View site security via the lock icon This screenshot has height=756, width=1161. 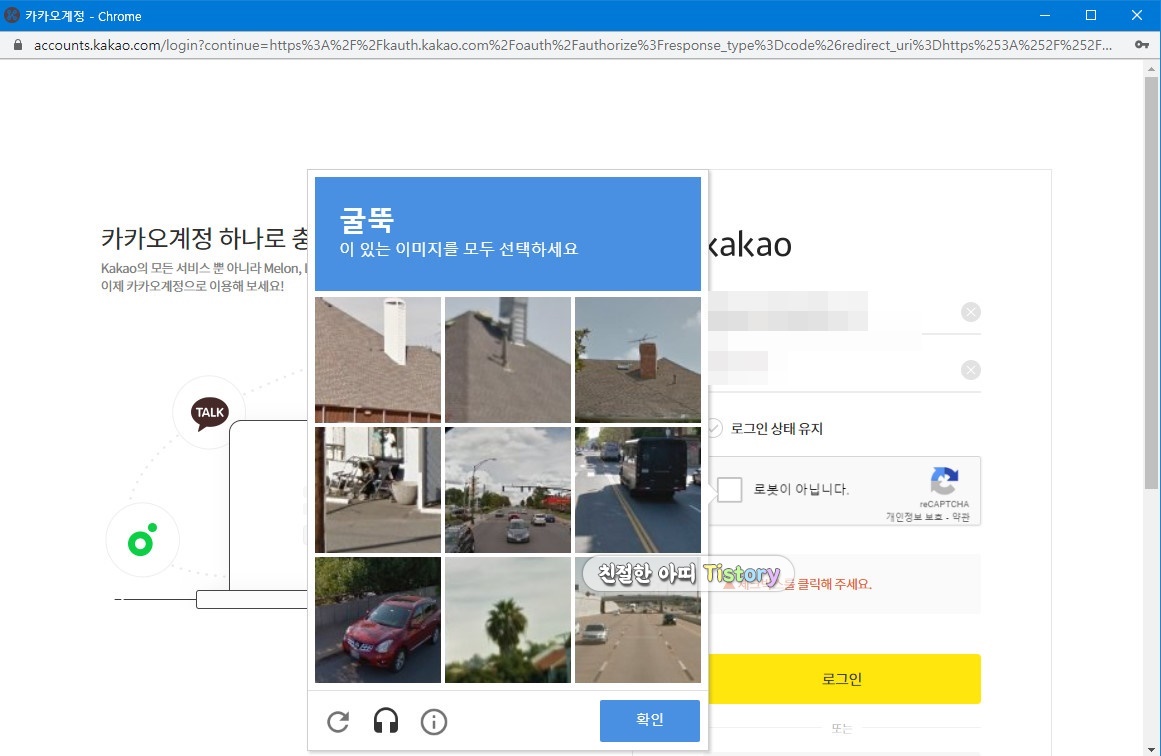(x=18, y=45)
